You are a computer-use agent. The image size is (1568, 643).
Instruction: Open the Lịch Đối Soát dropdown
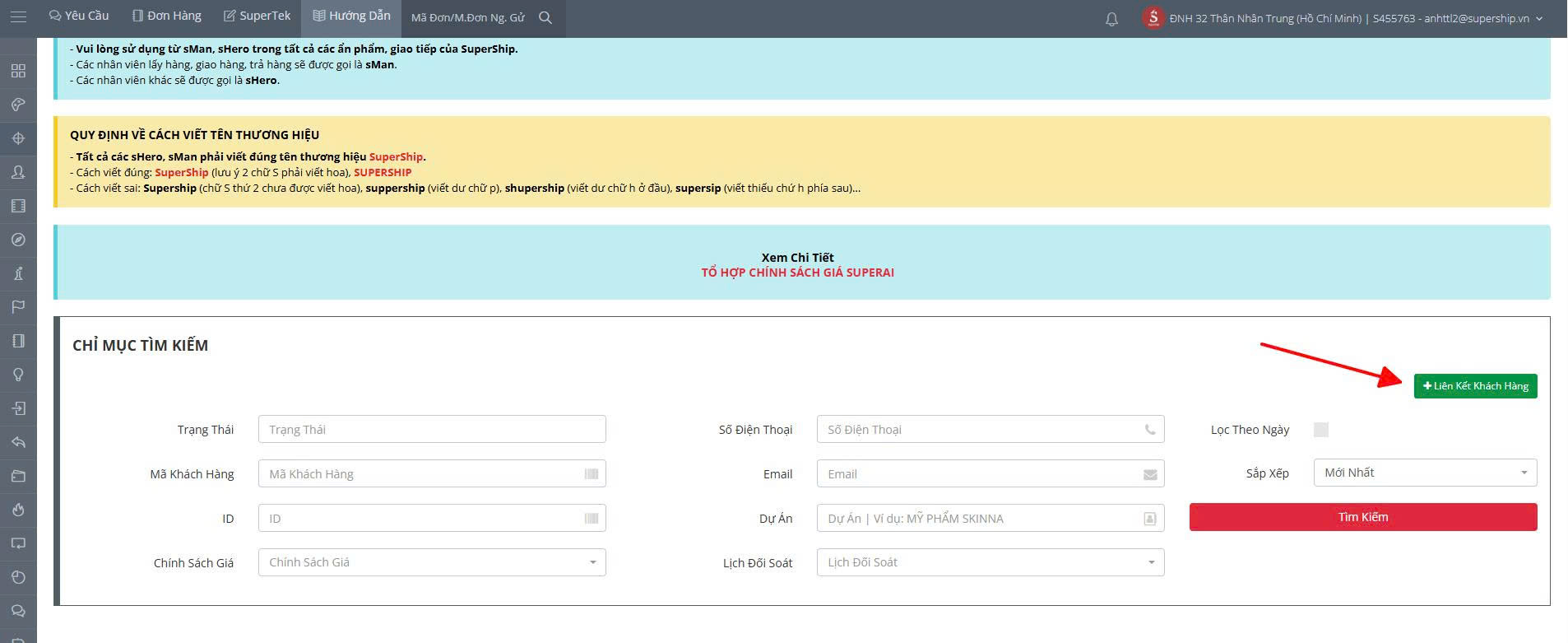pyautogui.click(x=990, y=562)
